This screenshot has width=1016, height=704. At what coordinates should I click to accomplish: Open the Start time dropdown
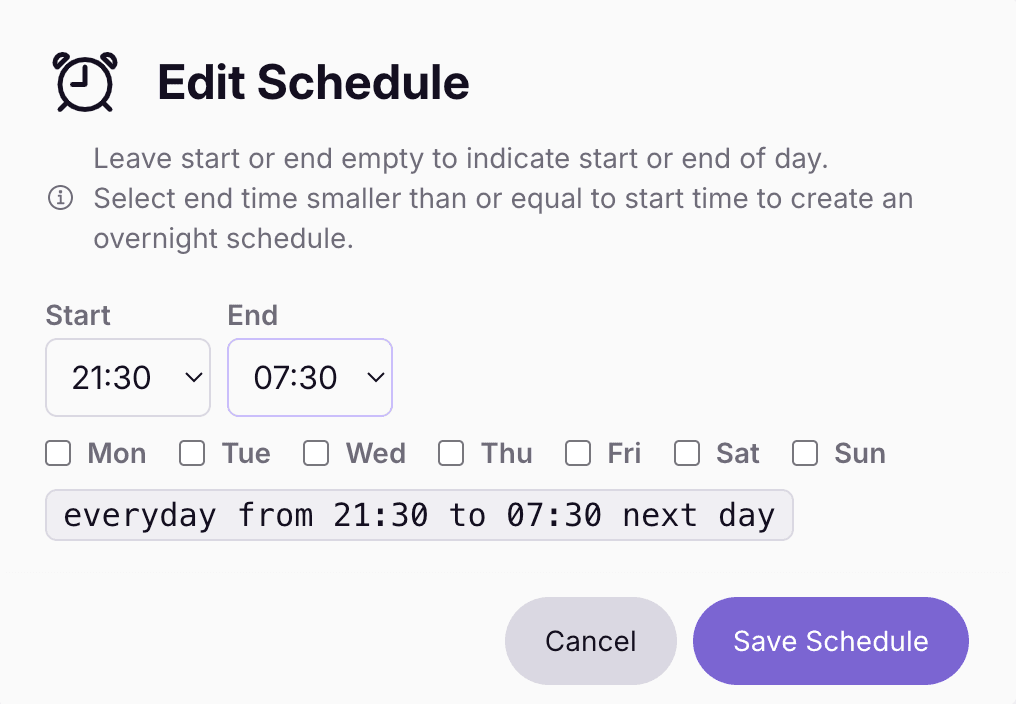128,377
